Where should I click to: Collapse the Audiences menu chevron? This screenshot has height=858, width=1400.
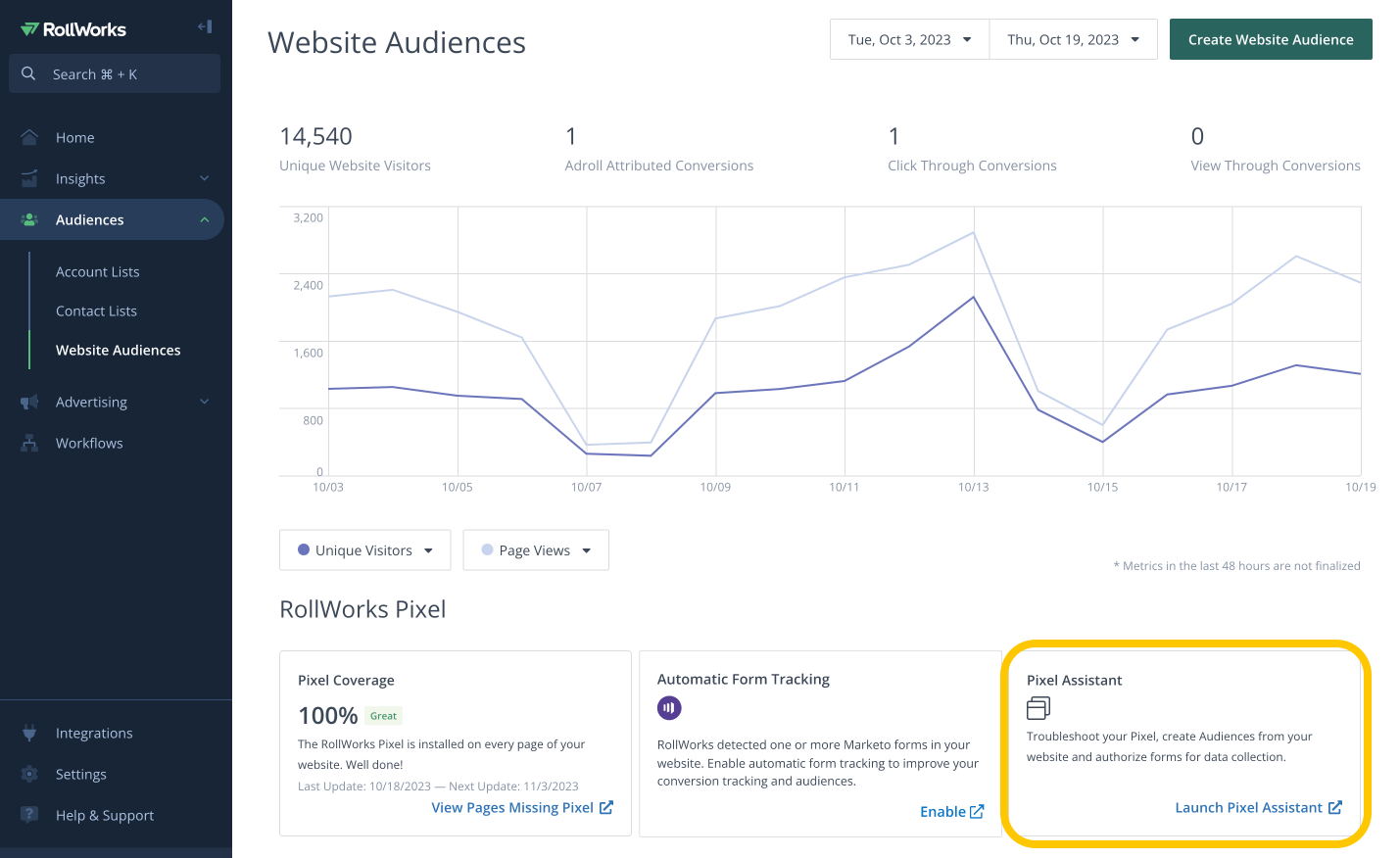(x=205, y=219)
